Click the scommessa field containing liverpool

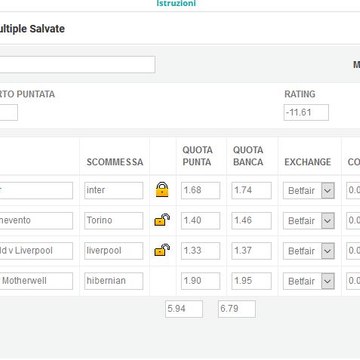click(114, 251)
